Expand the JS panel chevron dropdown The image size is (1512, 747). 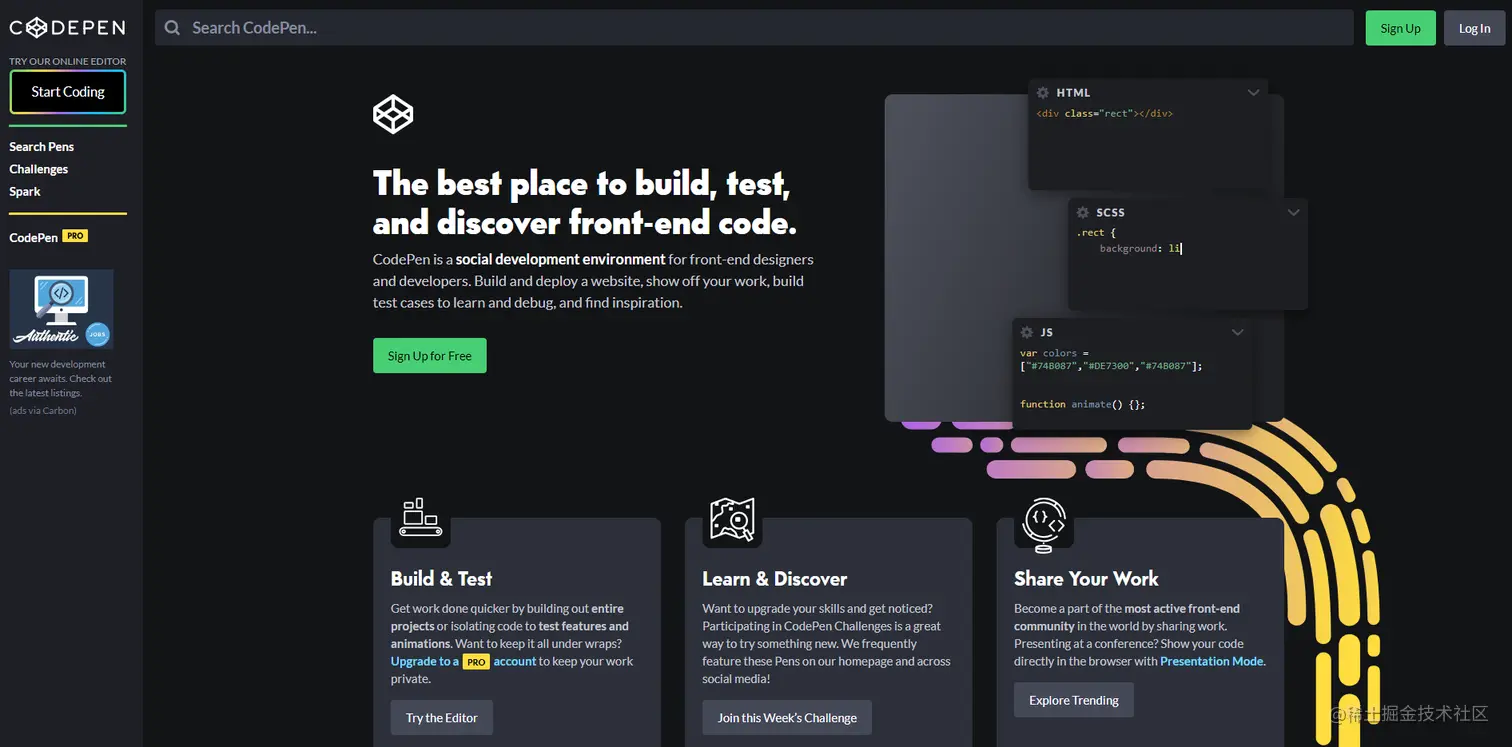tap(1237, 332)
